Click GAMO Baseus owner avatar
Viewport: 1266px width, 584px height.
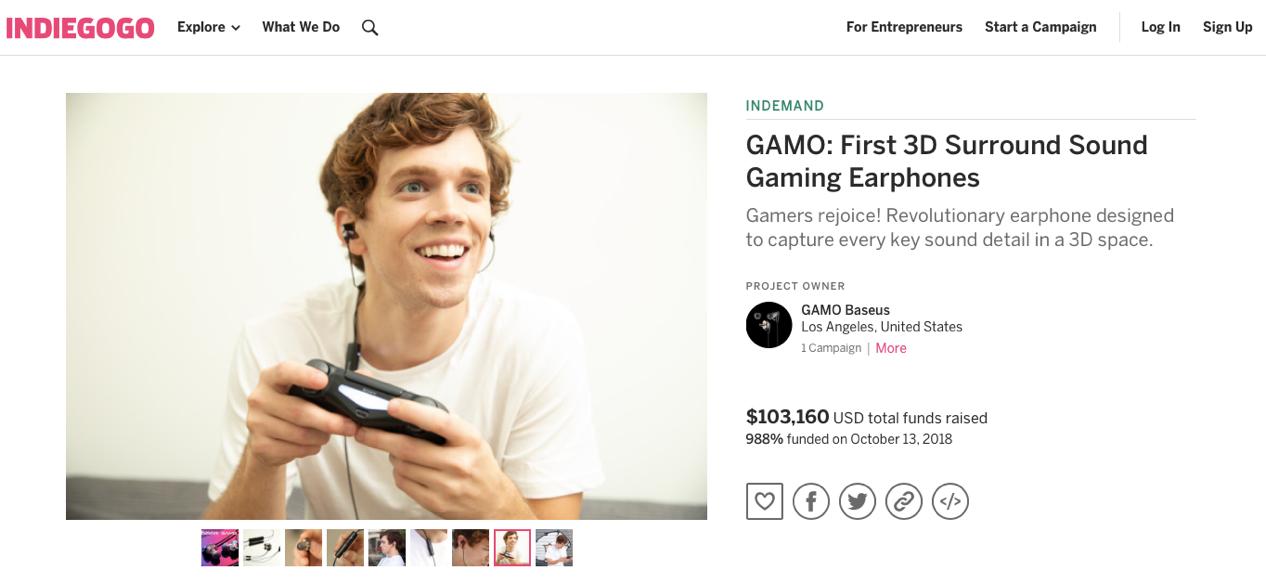coord(769,325)
